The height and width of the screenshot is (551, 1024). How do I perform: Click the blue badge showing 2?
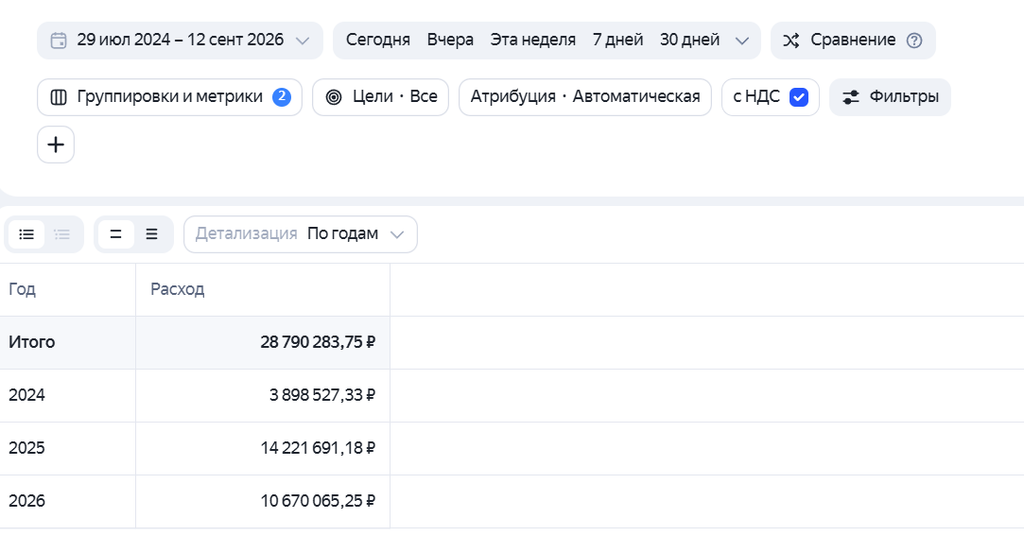click(281, 97)
